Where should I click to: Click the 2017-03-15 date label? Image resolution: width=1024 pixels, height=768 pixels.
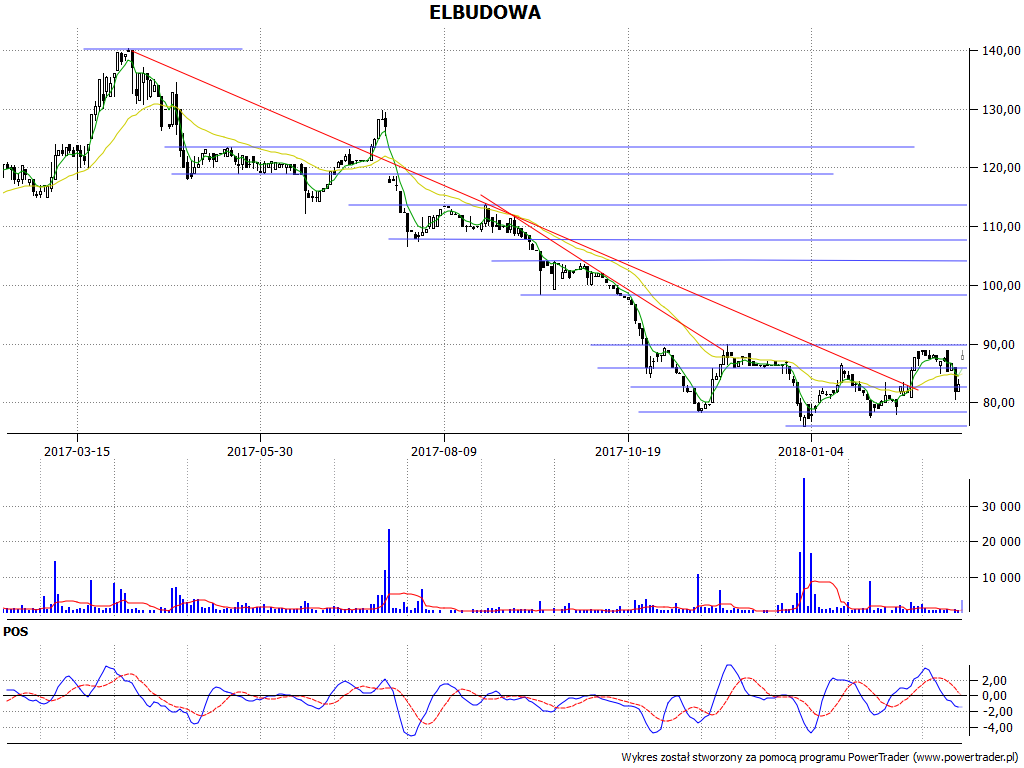coord(77,451)
